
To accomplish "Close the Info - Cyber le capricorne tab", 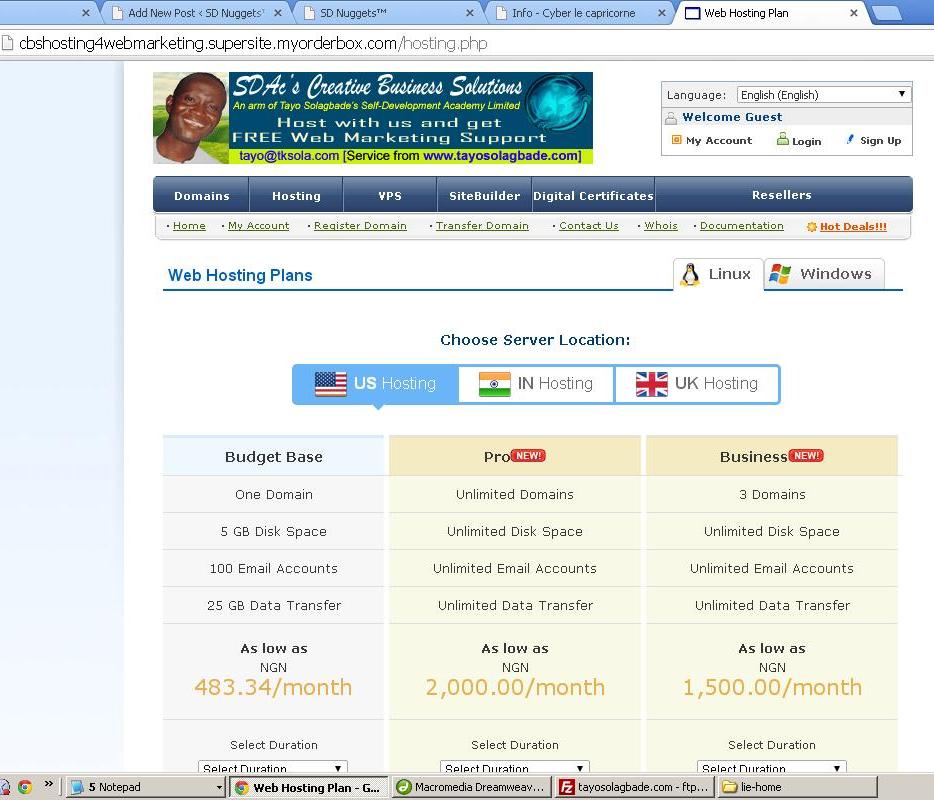I will [662, 13].
